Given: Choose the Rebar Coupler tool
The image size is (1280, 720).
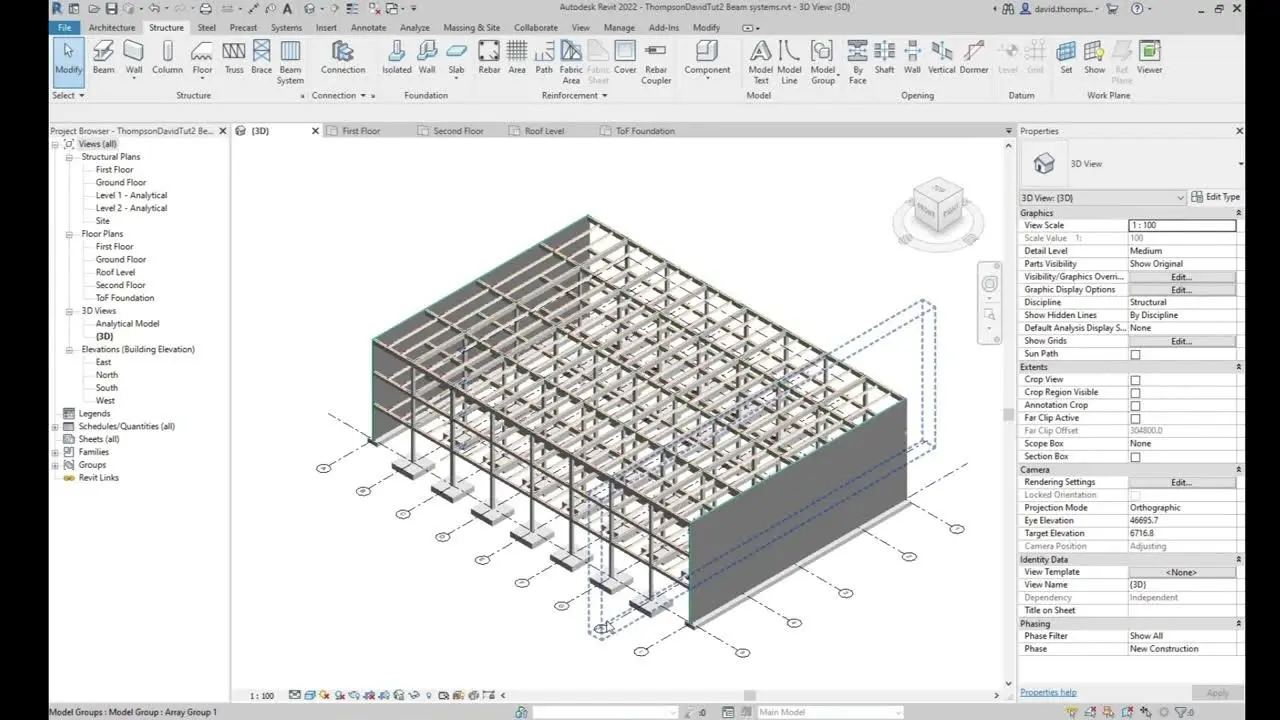Looking at the screenshot, I should coord(656,62).
